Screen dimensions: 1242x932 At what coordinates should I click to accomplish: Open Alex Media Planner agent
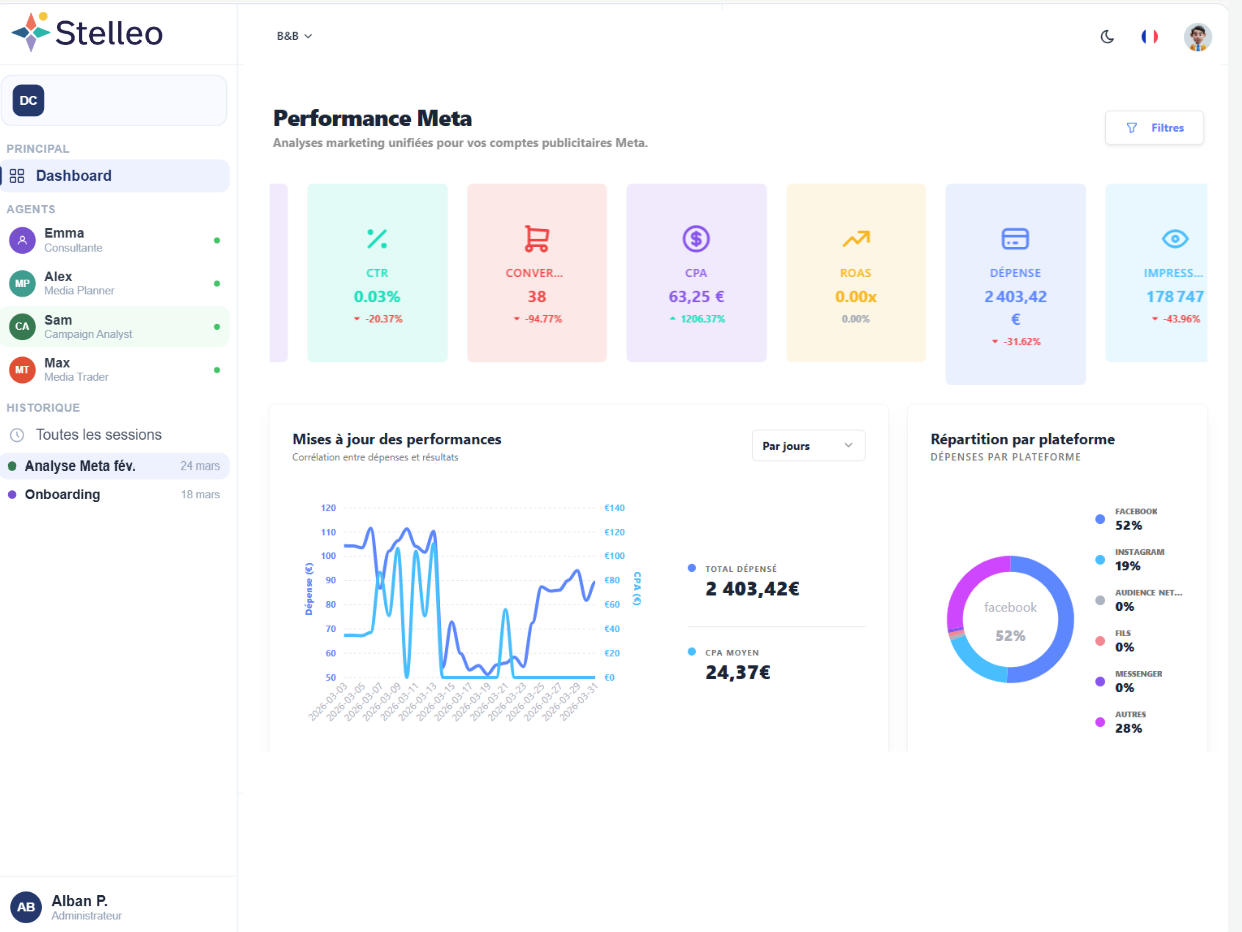[116, 283]
